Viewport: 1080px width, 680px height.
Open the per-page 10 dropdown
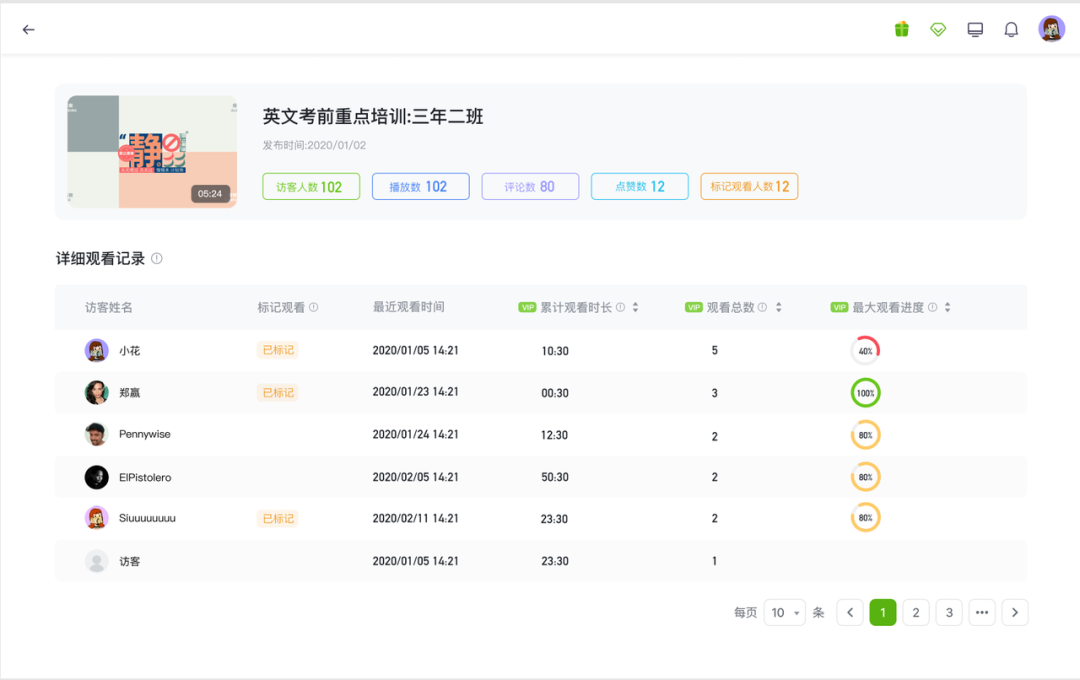(x=784, y=613)
